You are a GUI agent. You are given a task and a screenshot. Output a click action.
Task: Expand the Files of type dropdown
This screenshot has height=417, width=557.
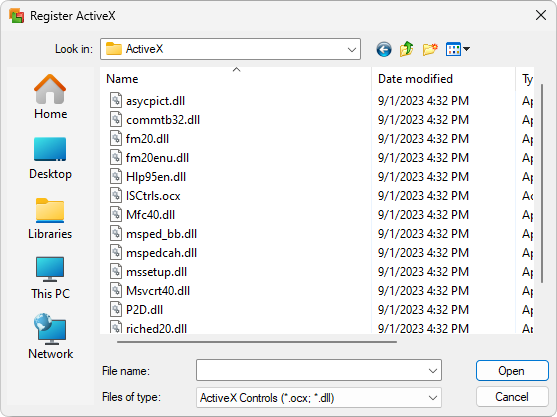pyautogui.click(x=433, y=398)
